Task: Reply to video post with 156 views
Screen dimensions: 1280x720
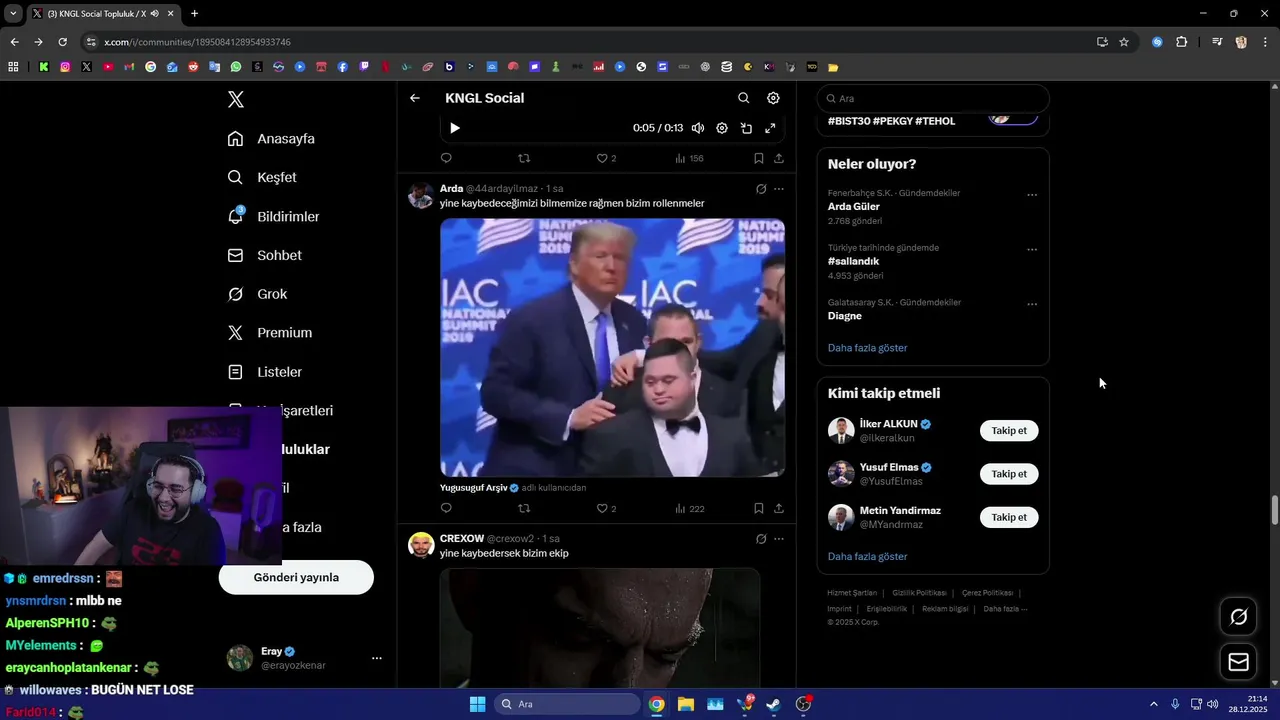Action: click(x=446, y=158)
